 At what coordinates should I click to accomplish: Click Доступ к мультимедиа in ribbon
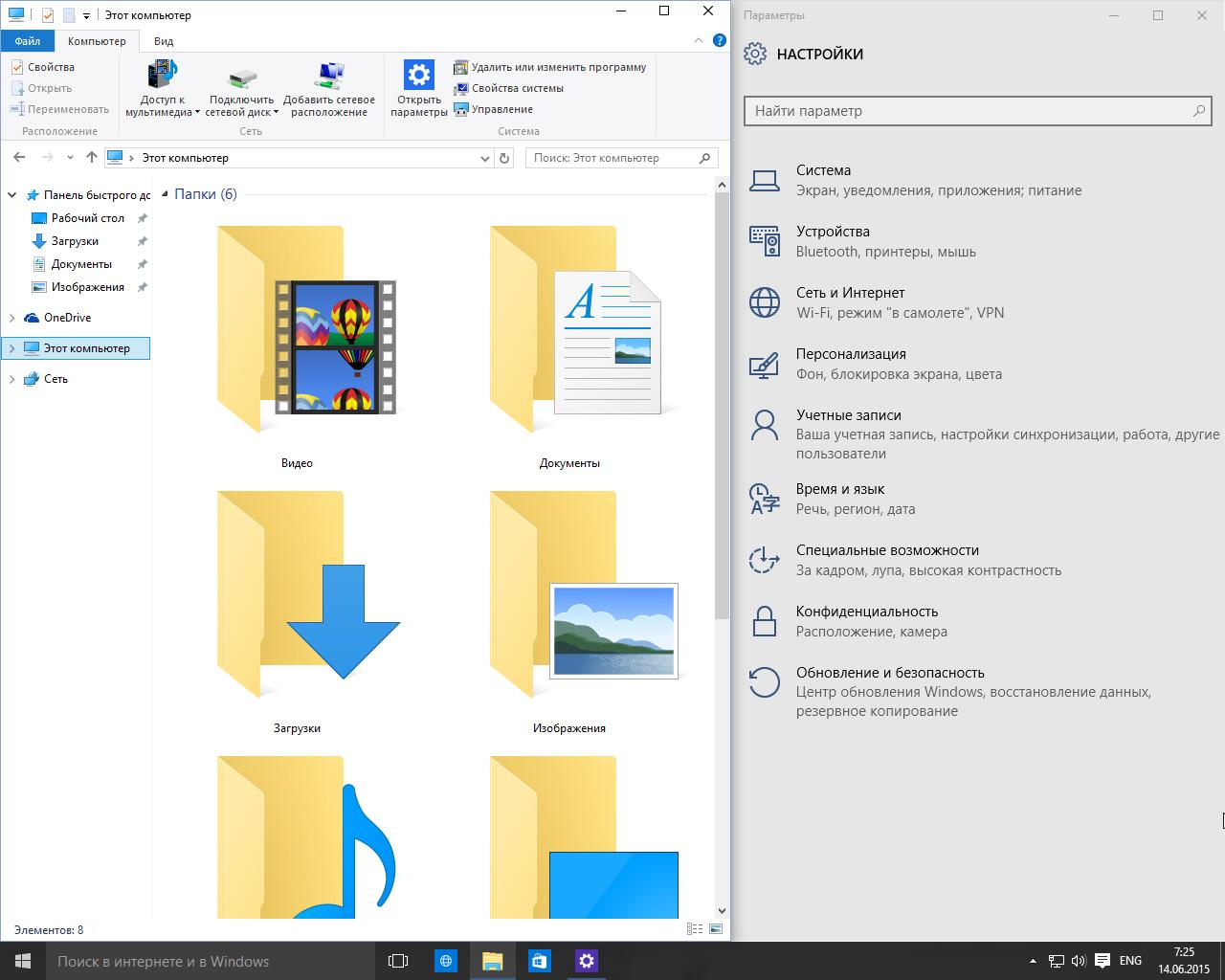[x=163, y=88]
